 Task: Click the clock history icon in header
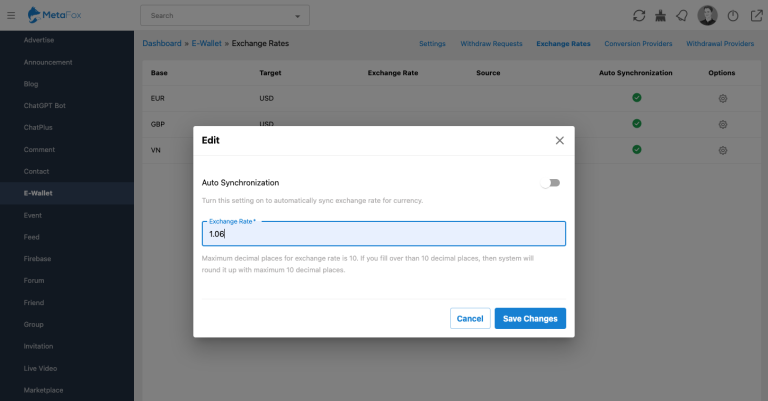733,16
